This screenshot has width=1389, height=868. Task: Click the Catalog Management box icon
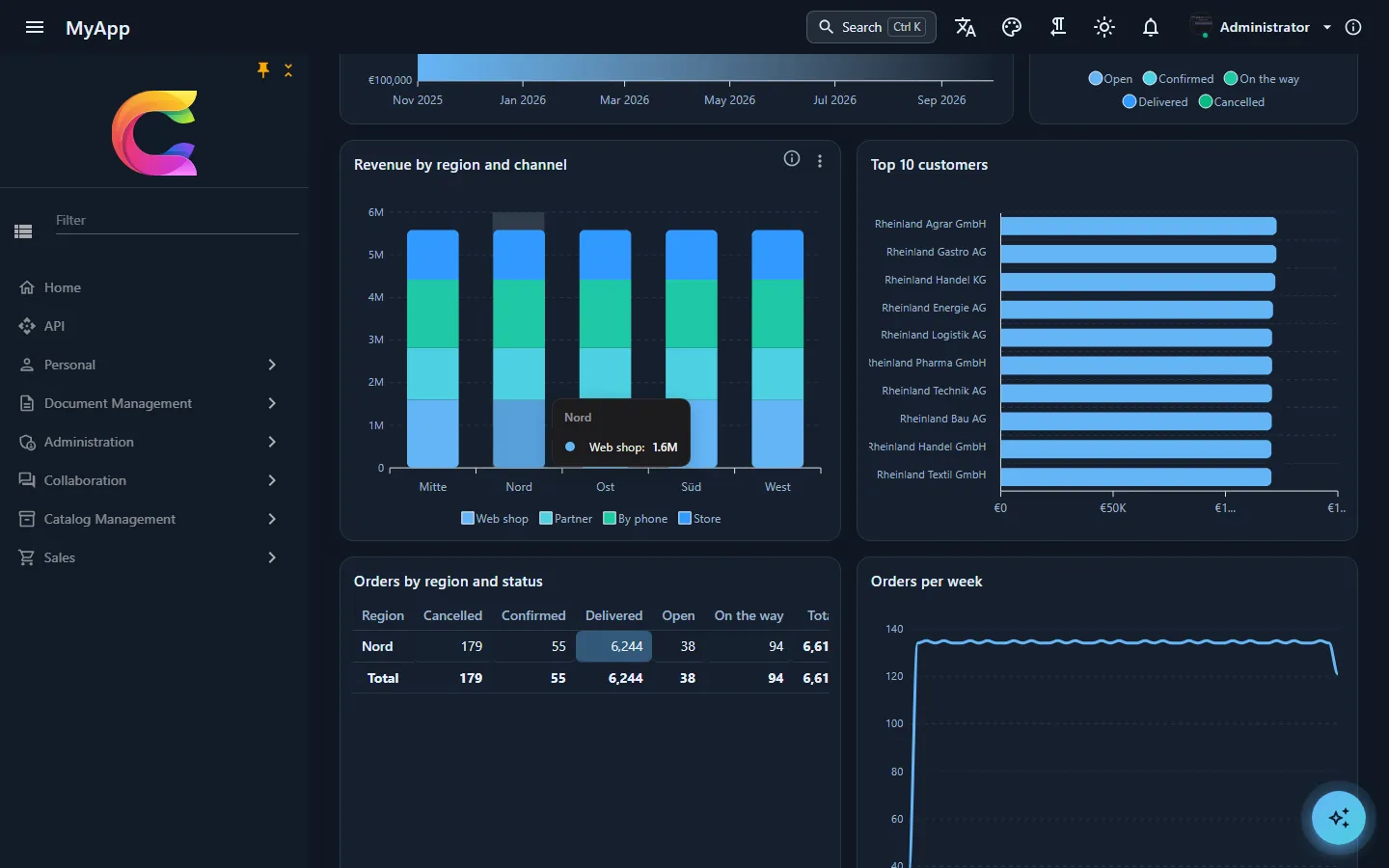click(27, 519)
